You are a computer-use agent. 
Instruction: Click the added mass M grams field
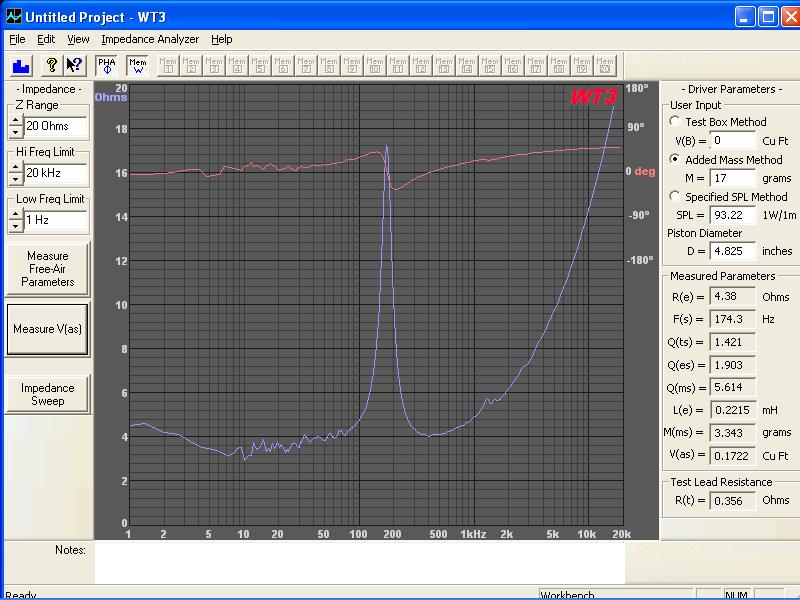pos(732,178)
